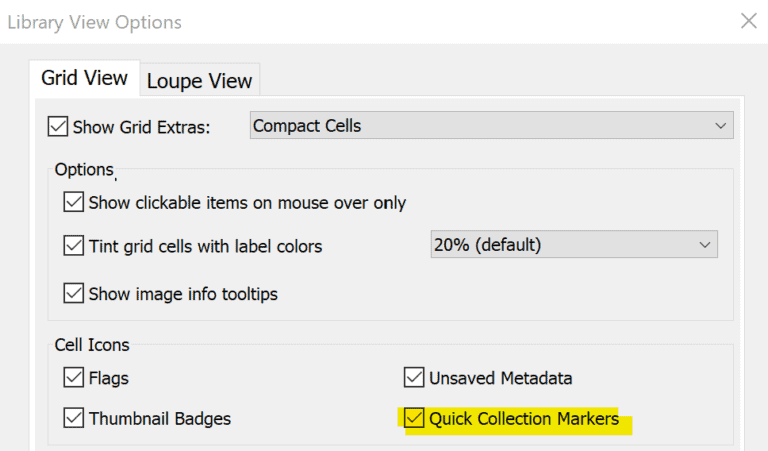Turn off Show image info tooltips
The width and height of the screenshot is (768, 451).
click(74, 294)
